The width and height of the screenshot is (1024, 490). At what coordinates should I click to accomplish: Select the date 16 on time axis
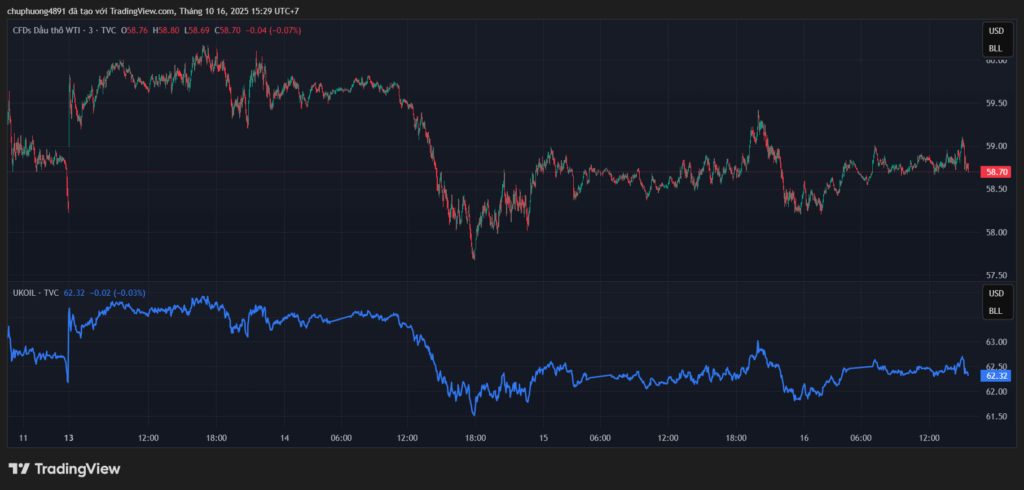[803, 438]
